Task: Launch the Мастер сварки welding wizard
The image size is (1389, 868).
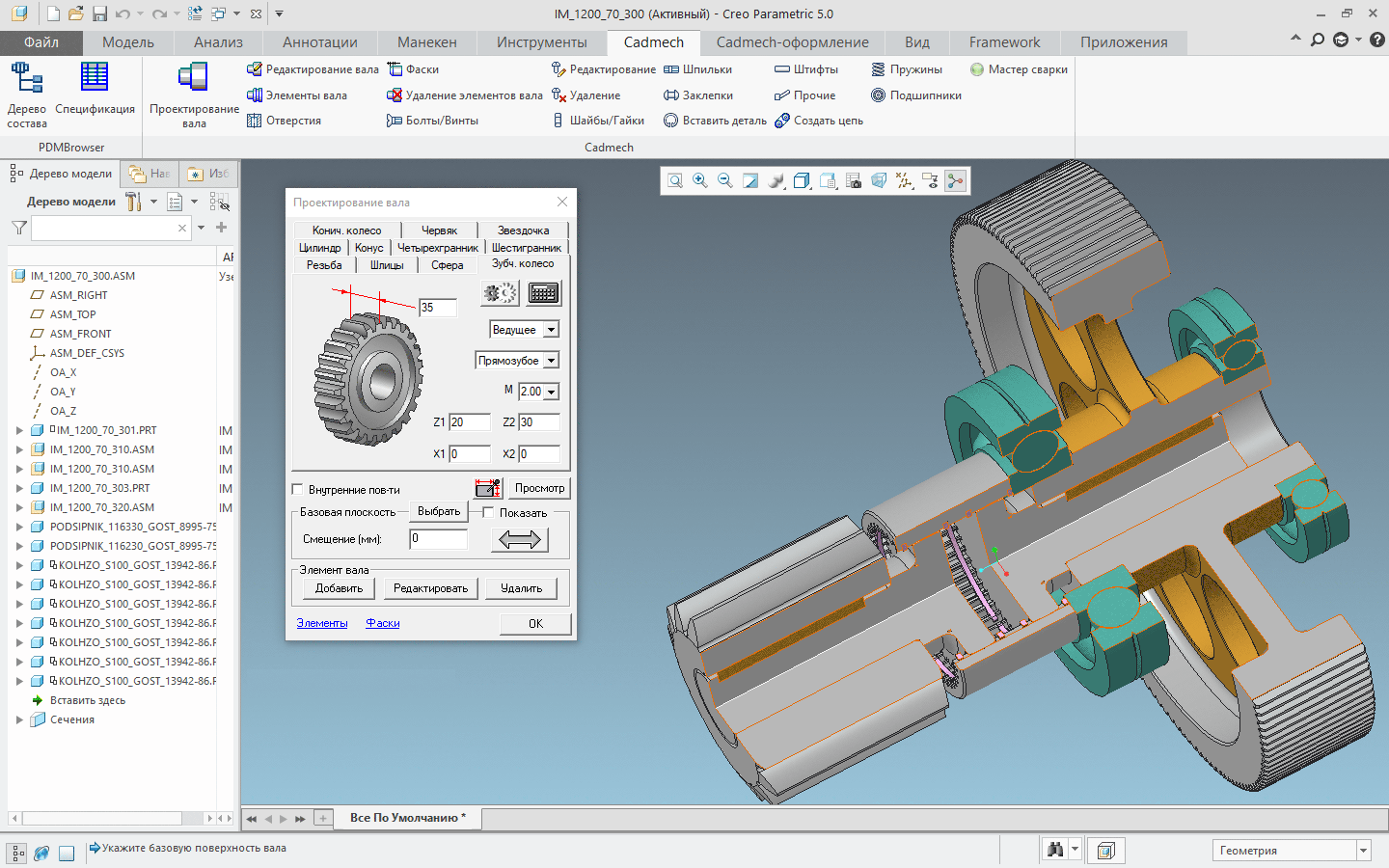Action: point(1019,69)
